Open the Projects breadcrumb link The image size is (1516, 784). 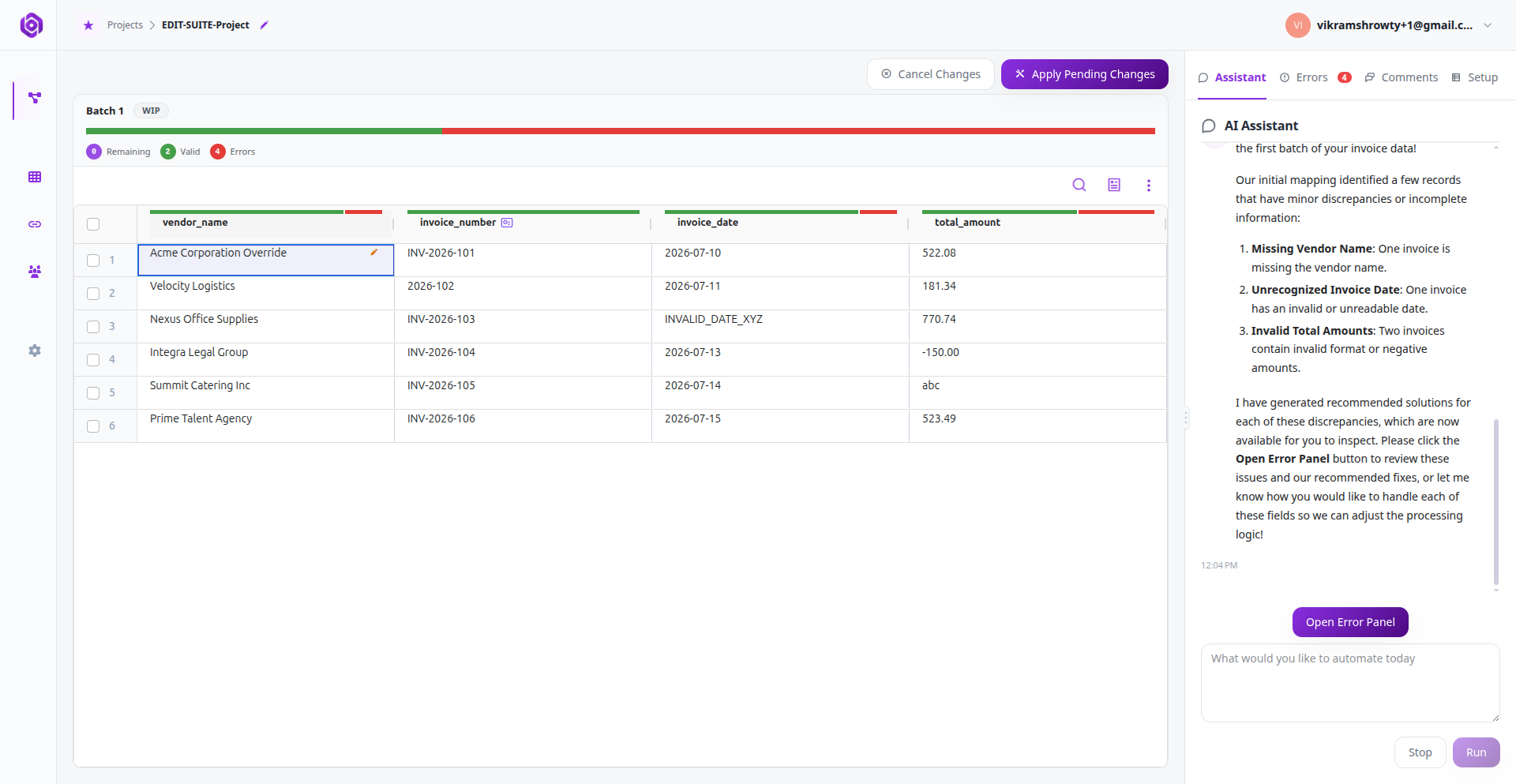click(125, 25)
